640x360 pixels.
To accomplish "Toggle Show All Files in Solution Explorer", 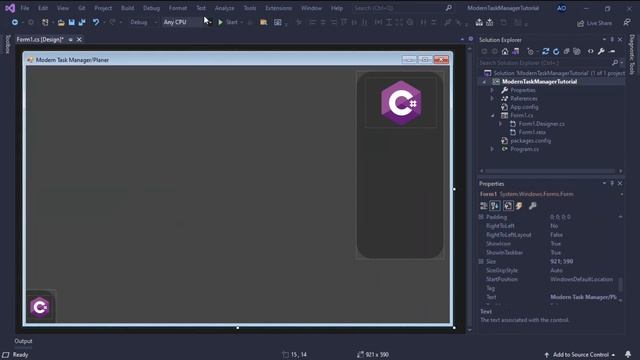I will [577, 51].
